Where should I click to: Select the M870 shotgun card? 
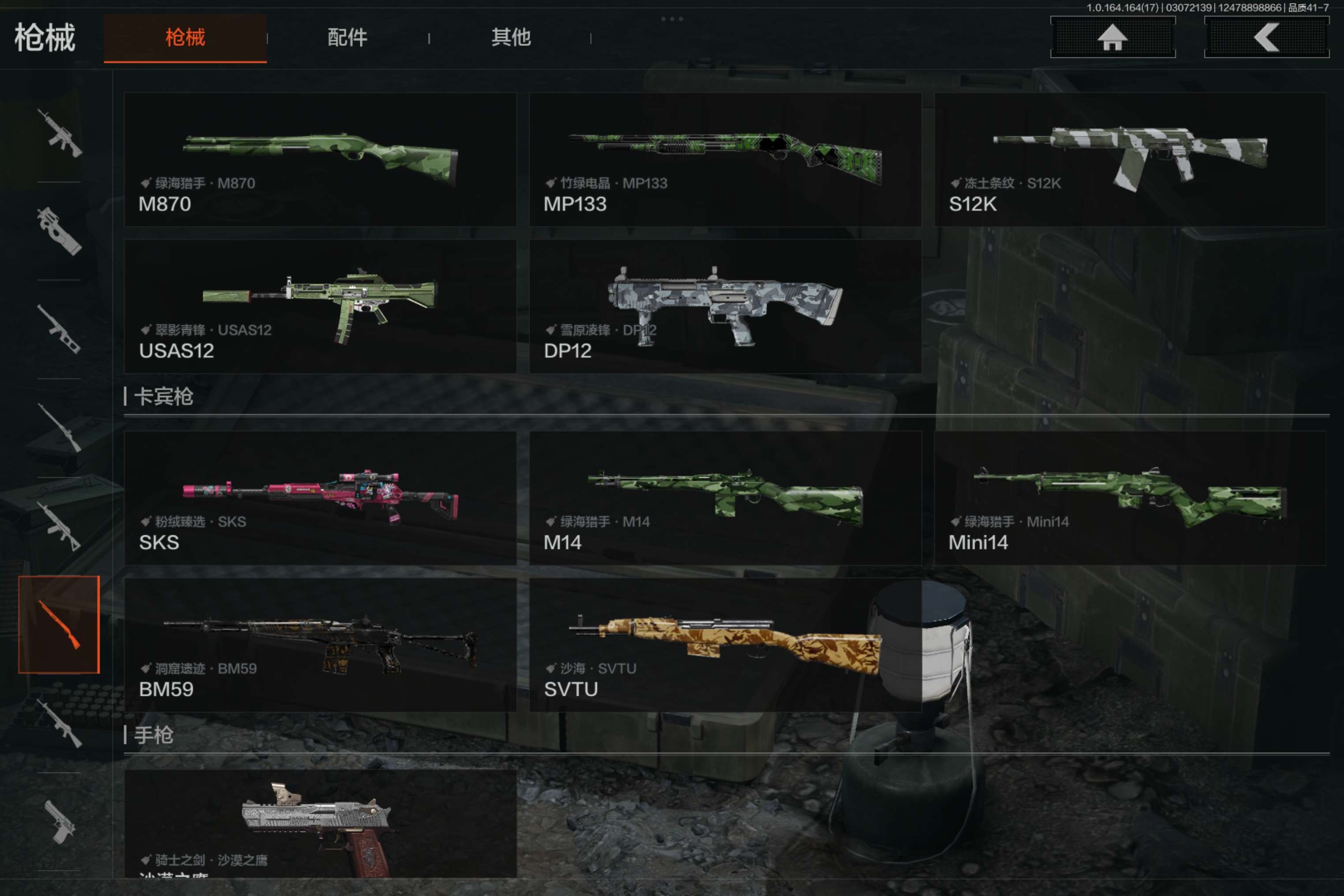[x=320, y=160]
